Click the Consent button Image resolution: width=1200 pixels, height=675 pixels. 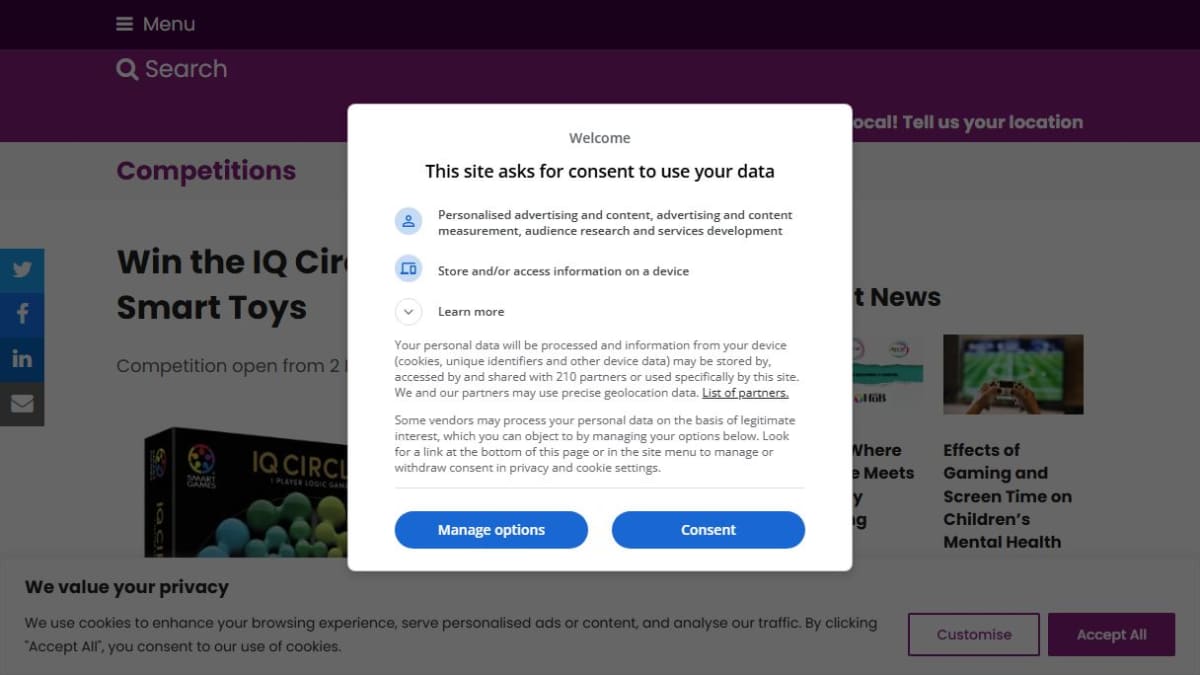[x=708, y=530]
